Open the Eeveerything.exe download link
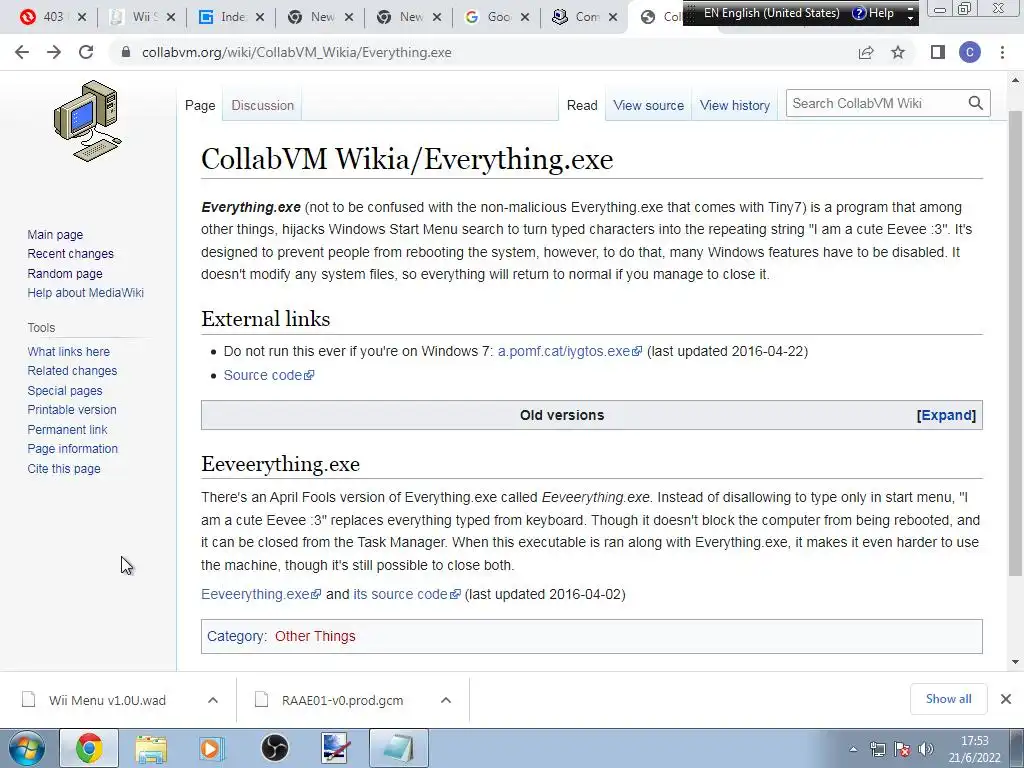The width and height of the screenshot is (1024, 768). click(261, 594)
